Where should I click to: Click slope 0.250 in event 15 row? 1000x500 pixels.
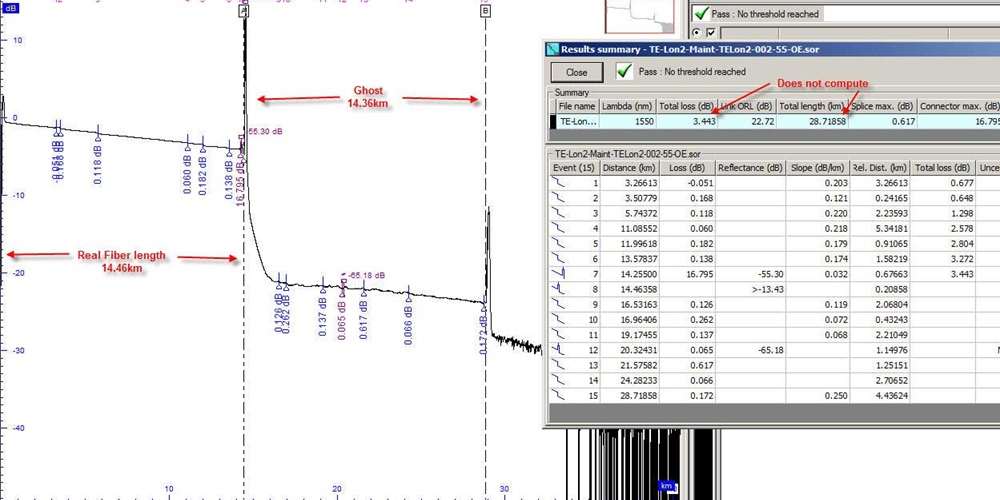coord(818,396)
